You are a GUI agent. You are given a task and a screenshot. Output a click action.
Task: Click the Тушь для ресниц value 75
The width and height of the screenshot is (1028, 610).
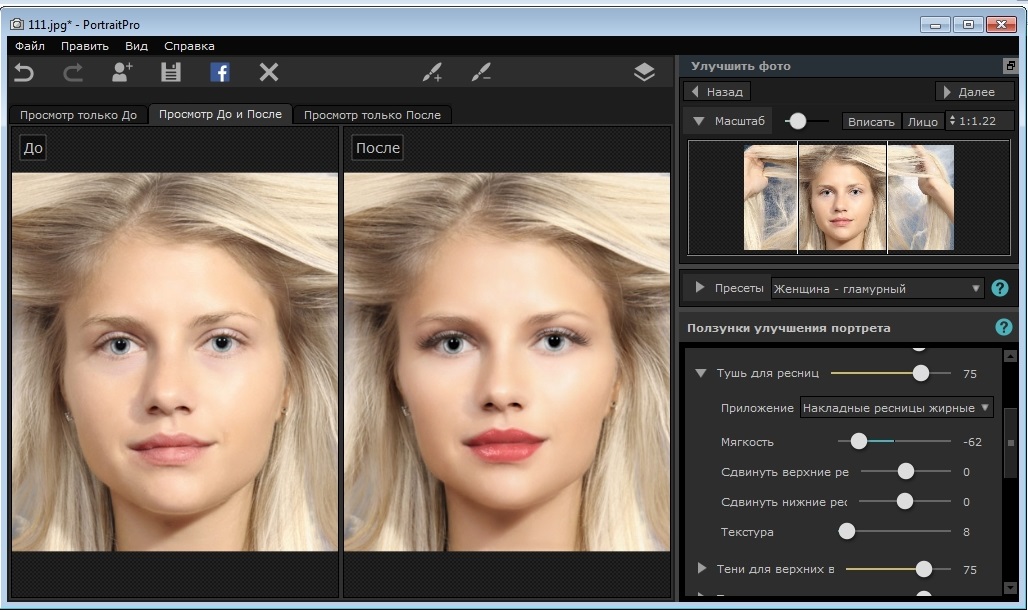coord(970,374)
